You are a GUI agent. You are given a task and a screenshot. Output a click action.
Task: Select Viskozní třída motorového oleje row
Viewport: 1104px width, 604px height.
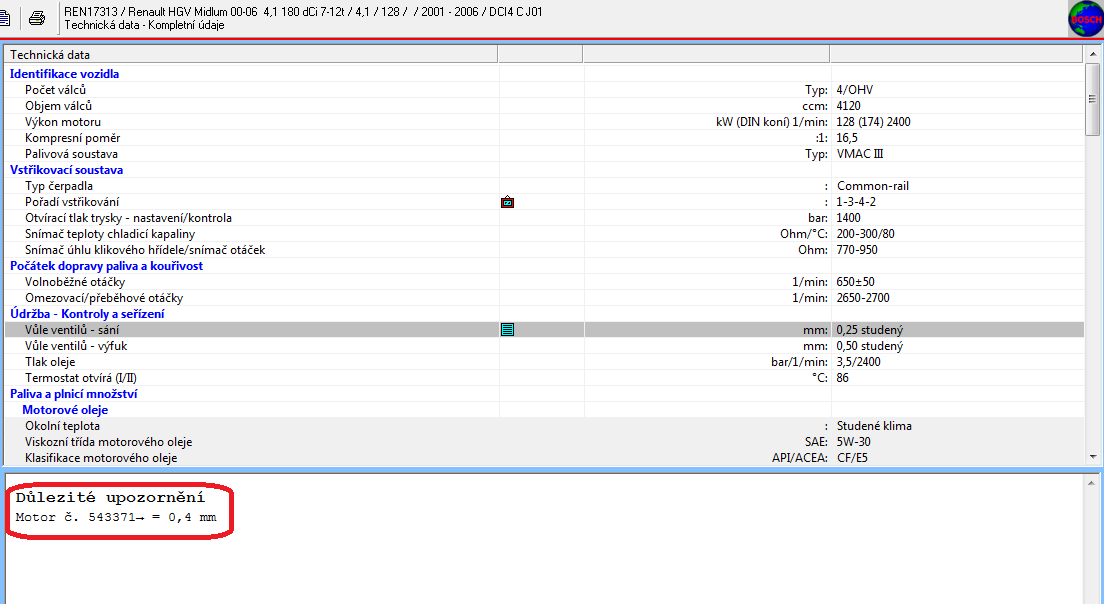click(544, 442)
